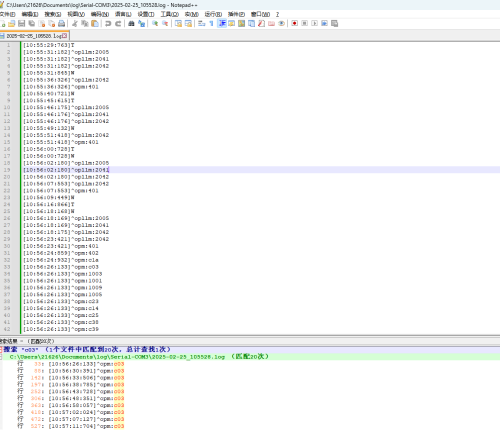
Task: Click the Close document toolbar icon
Action: point(42,23)
